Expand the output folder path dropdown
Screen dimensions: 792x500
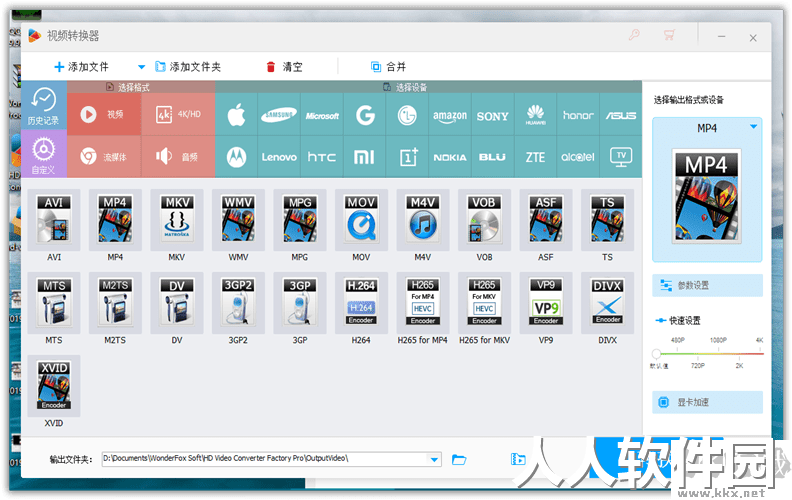[x=434, y=459]
